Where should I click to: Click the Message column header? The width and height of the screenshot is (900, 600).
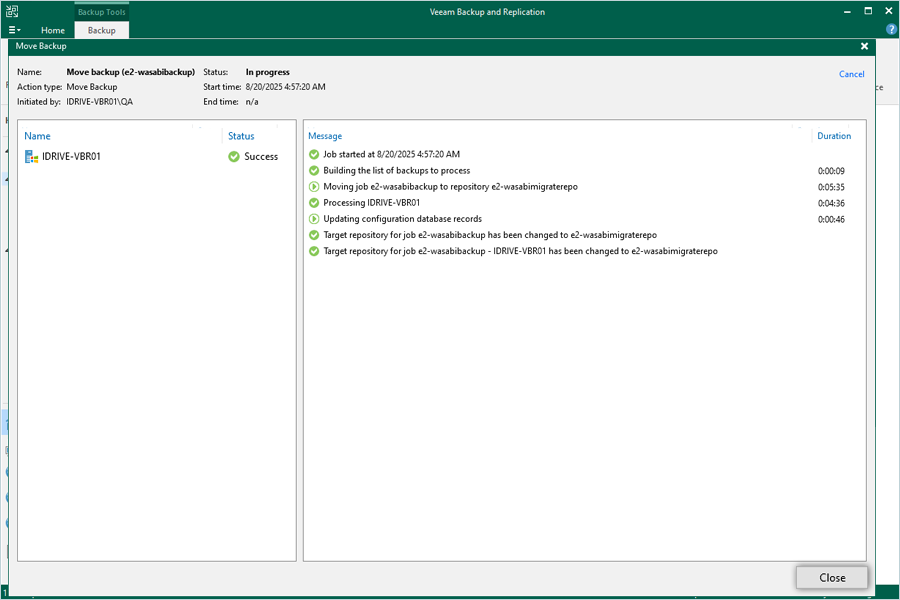click(325, 136)
